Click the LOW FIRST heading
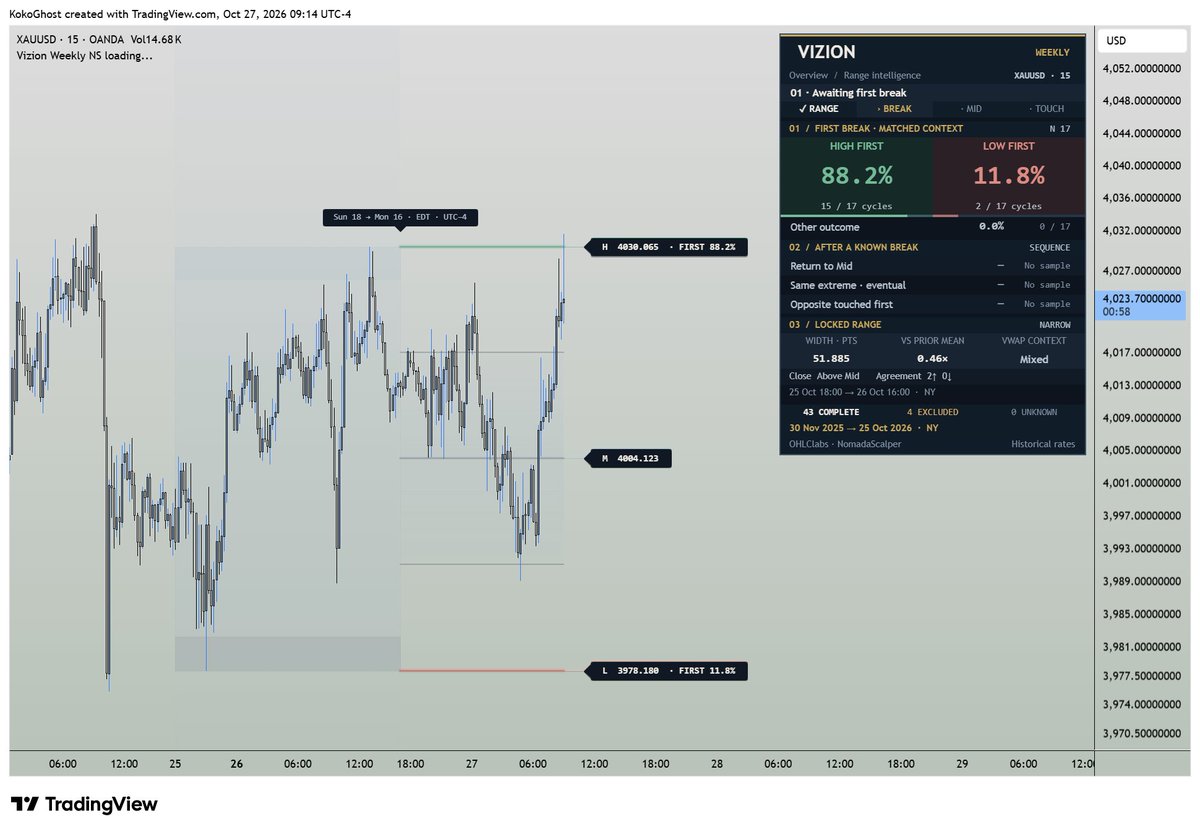 [1008, 146]
